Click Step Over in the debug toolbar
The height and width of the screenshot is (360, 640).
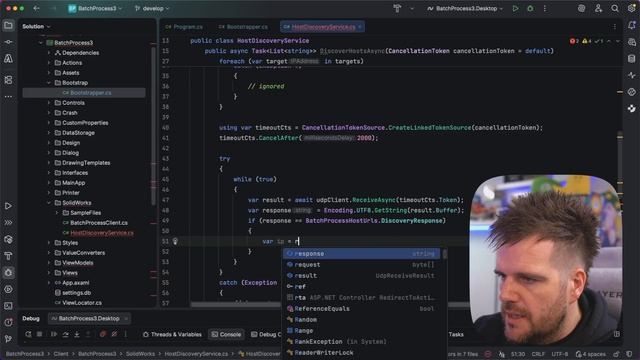tap(65, 334)
